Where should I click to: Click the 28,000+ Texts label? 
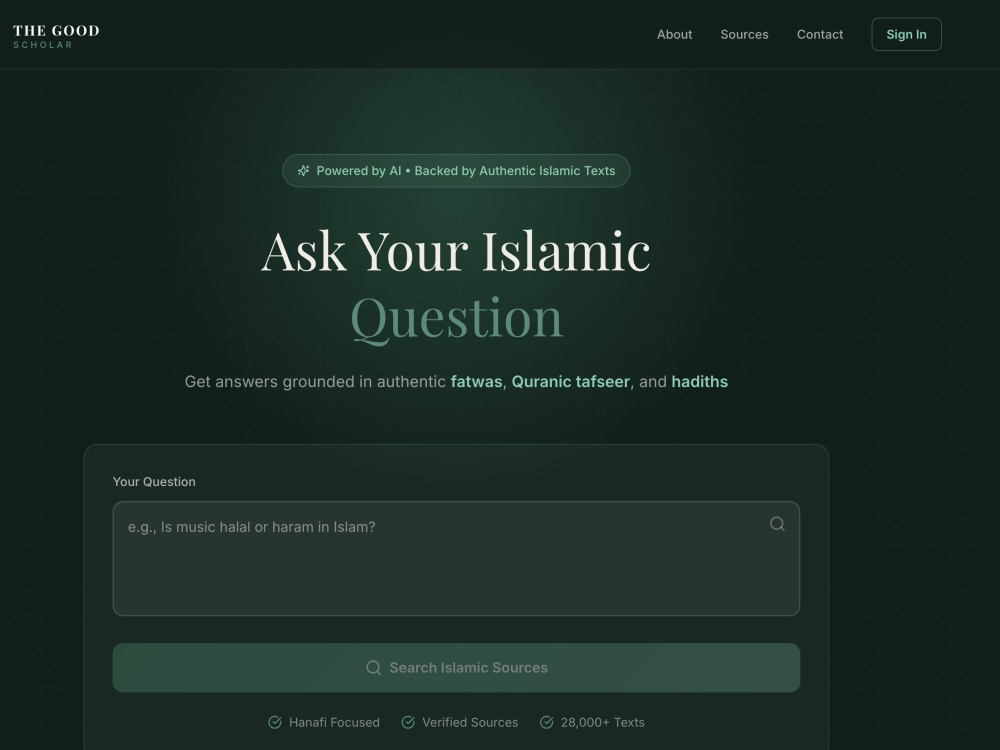point(603,723)
